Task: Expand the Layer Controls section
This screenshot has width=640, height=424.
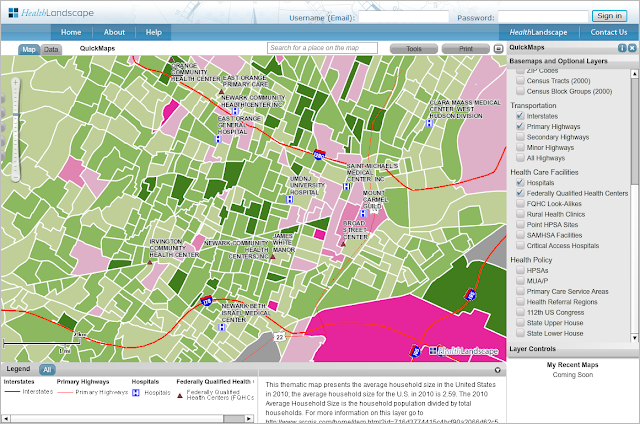Action: click(x=573, y=349)
